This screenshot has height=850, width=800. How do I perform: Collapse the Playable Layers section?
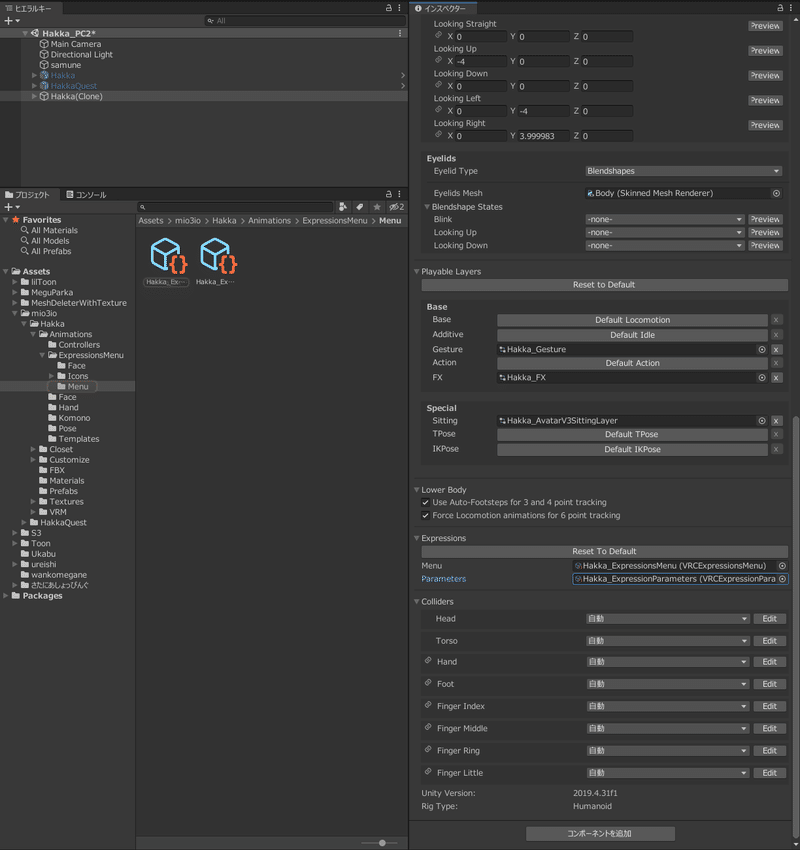[417, 272]
